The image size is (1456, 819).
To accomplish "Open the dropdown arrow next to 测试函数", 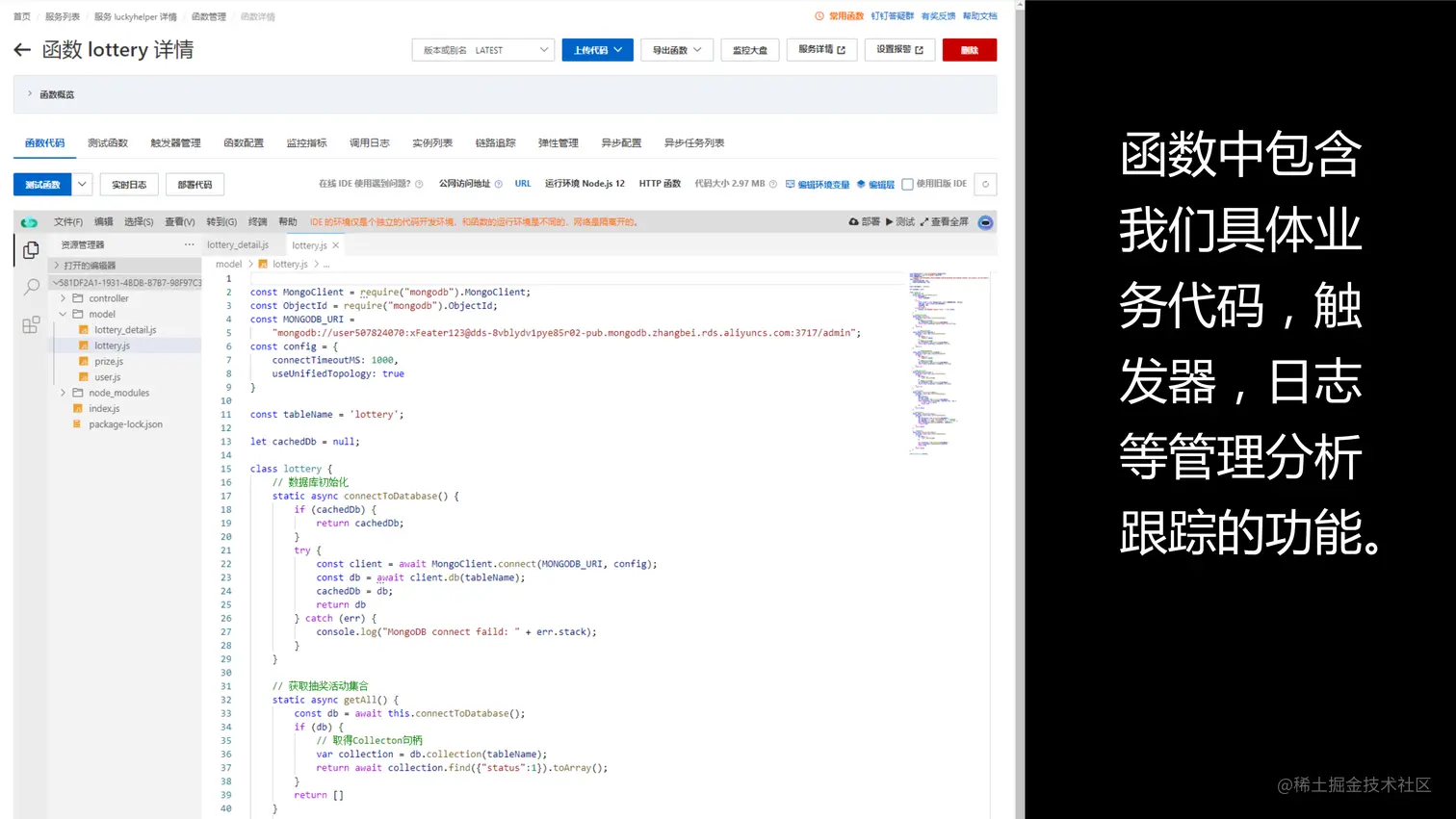I will point(82,184).
